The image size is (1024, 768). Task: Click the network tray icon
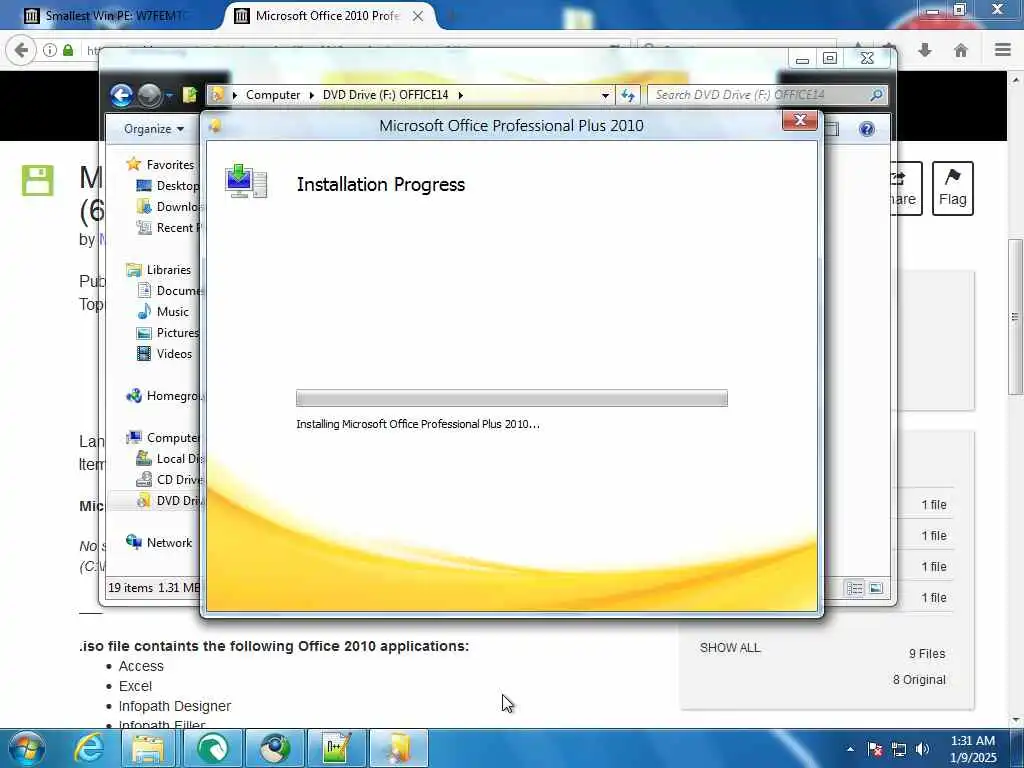pyautogui.click(x=899, y=750)
